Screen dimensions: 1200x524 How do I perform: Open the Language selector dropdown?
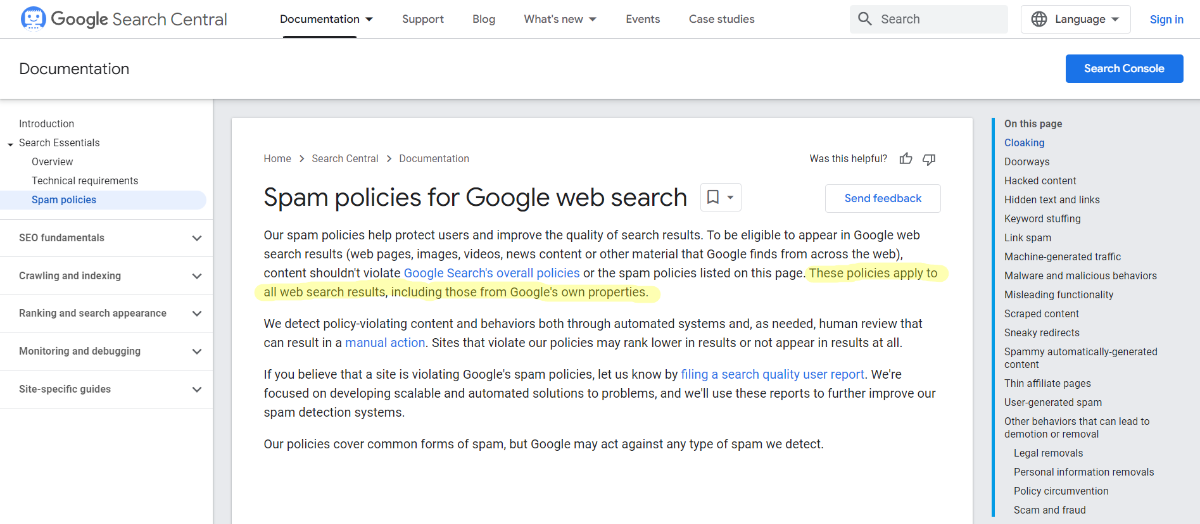click(x=1076, y=19)
